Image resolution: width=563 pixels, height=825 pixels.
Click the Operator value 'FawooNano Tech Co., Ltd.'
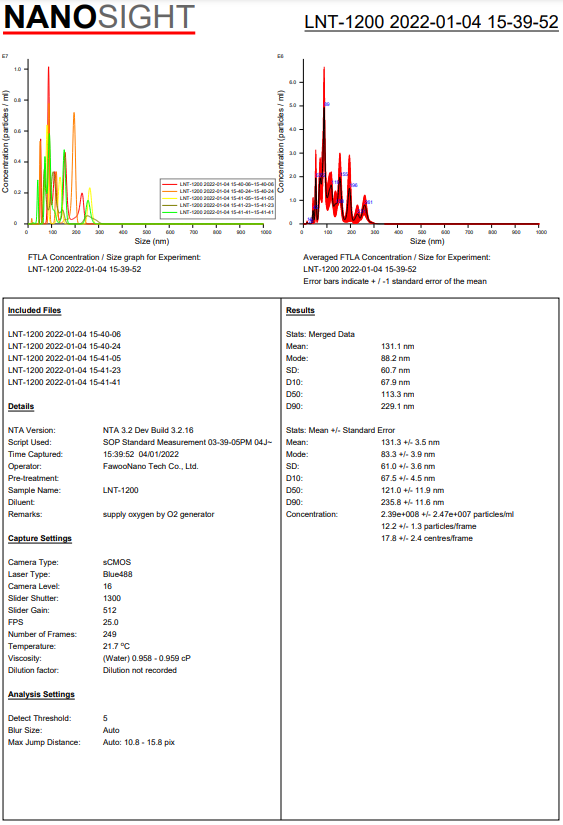pos(150,466)
